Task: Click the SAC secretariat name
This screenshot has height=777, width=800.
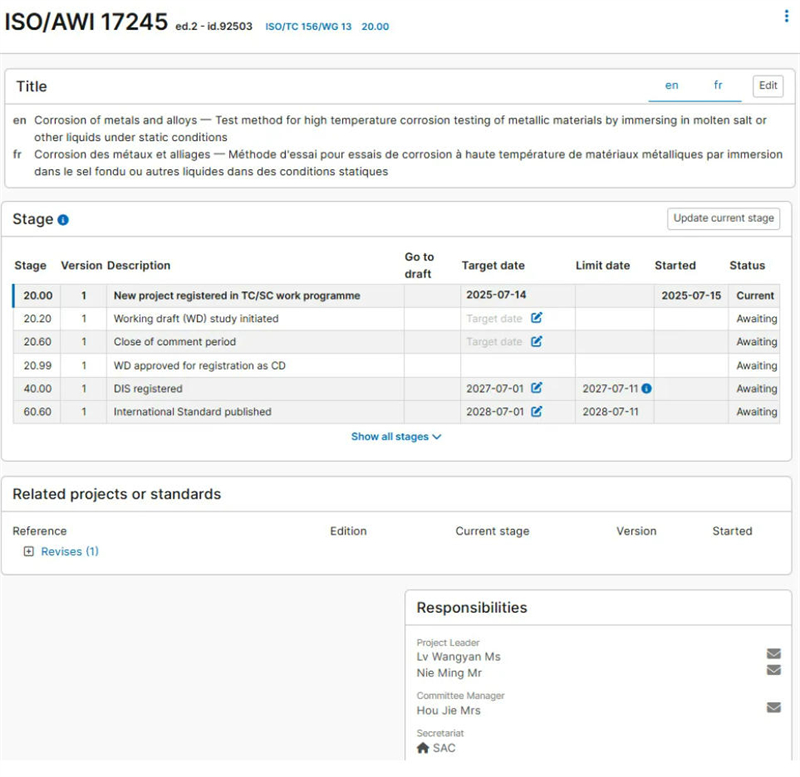Action: click(x=444, y=748)
